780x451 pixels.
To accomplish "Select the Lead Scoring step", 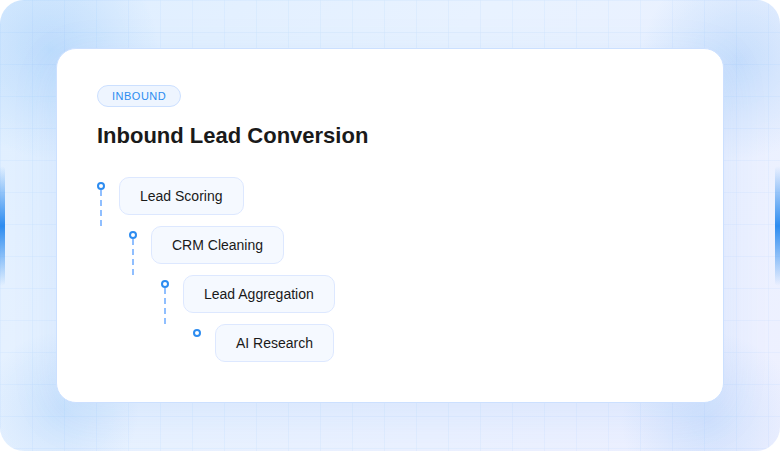I will (181, 196).
